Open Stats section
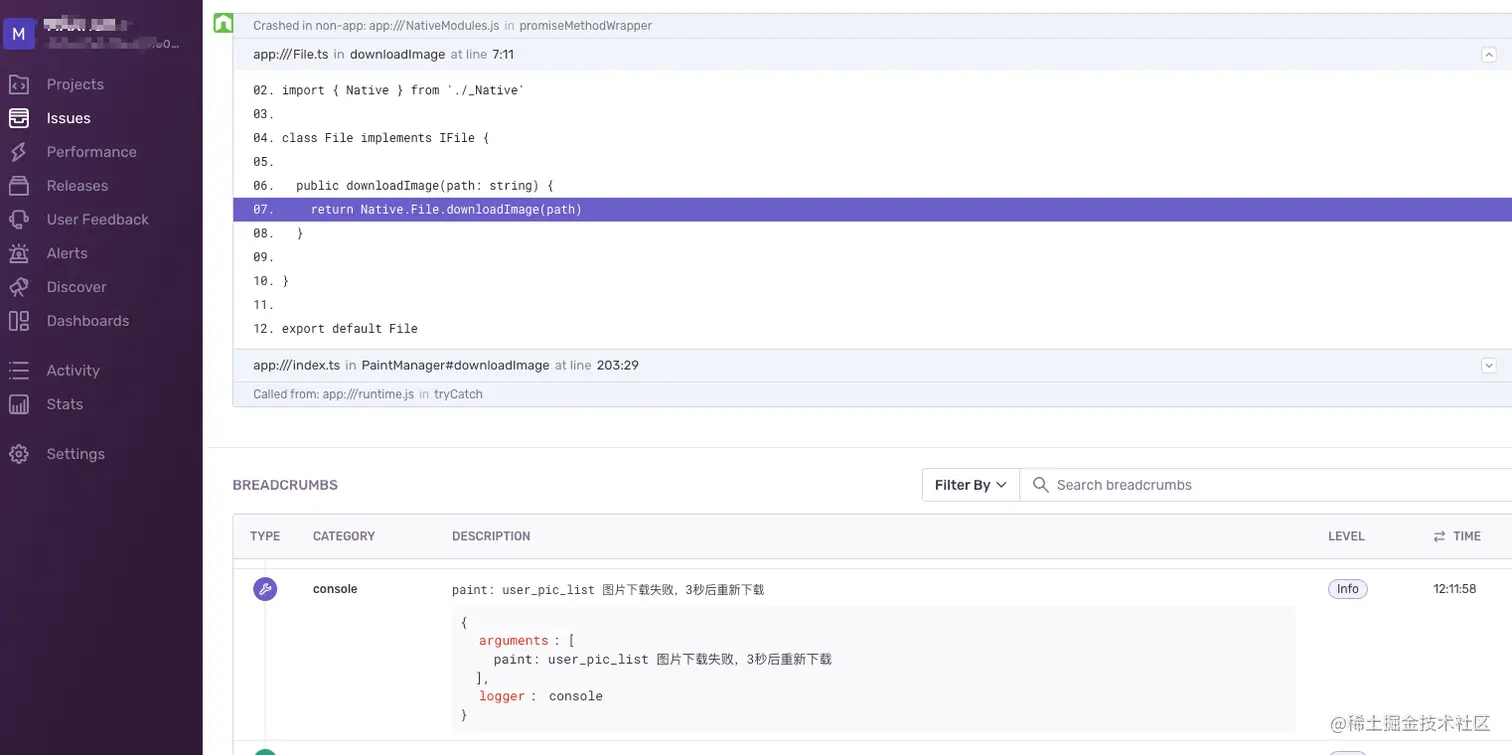 click(65, 404)
